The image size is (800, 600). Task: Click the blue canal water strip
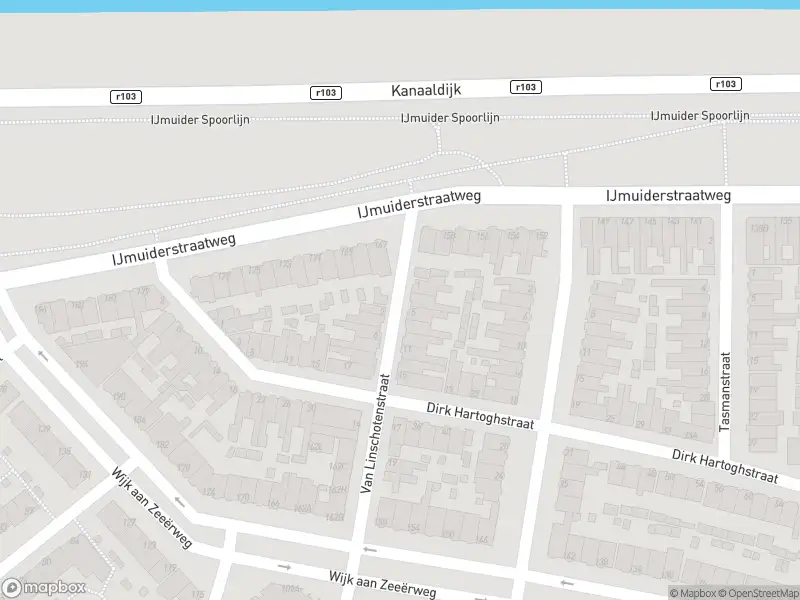pyautogui.click(x=400, y=5)
